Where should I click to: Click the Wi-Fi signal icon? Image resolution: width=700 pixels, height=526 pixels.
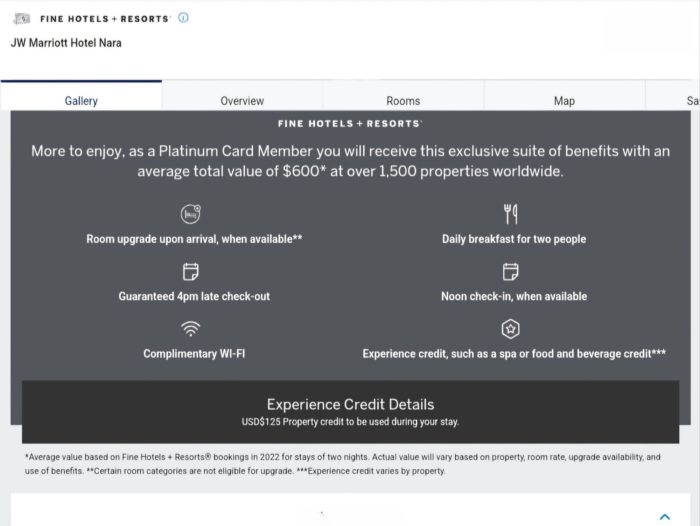[191, 329]
